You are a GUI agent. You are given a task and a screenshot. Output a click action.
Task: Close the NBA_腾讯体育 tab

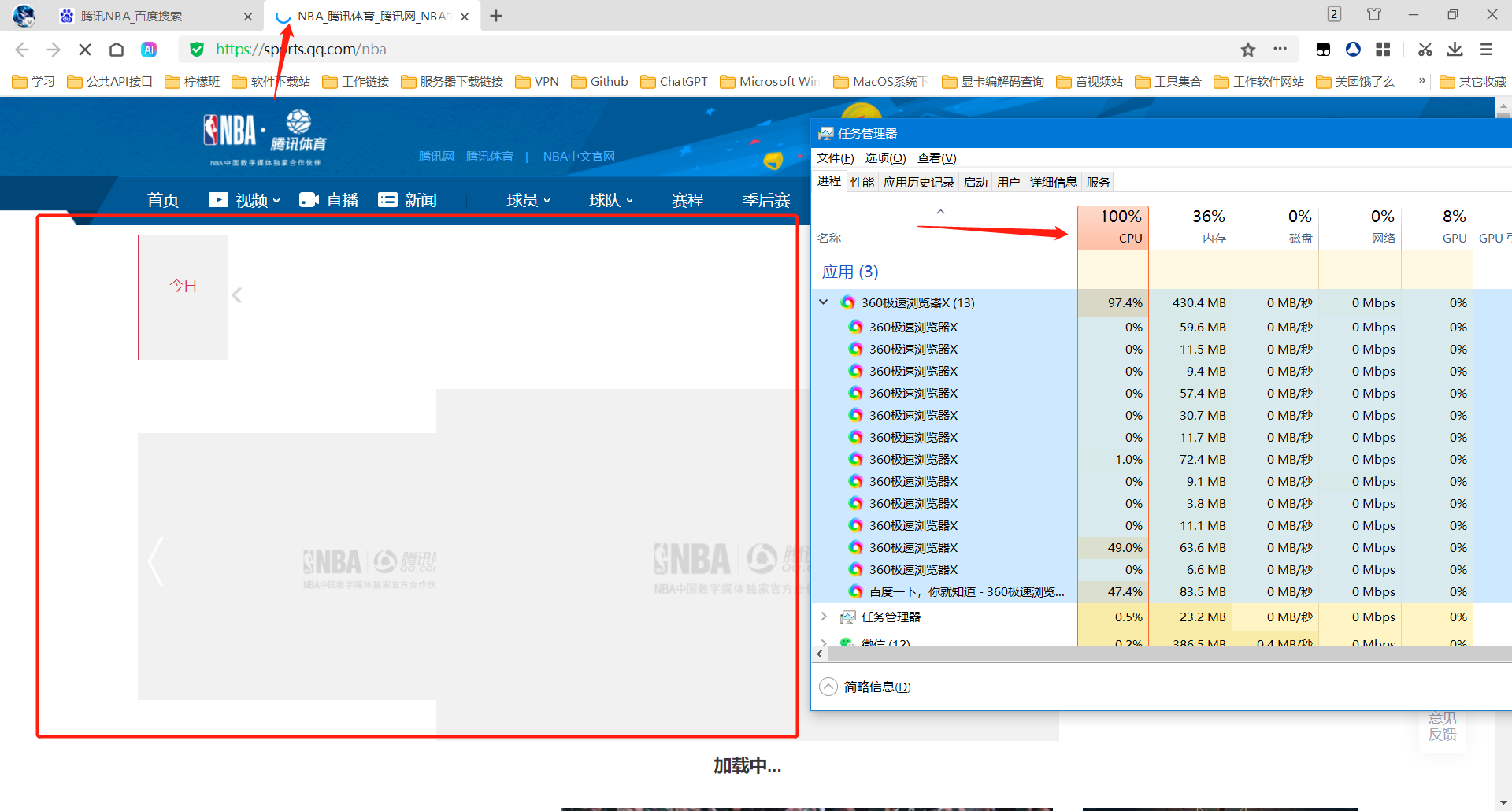point(465,17)
